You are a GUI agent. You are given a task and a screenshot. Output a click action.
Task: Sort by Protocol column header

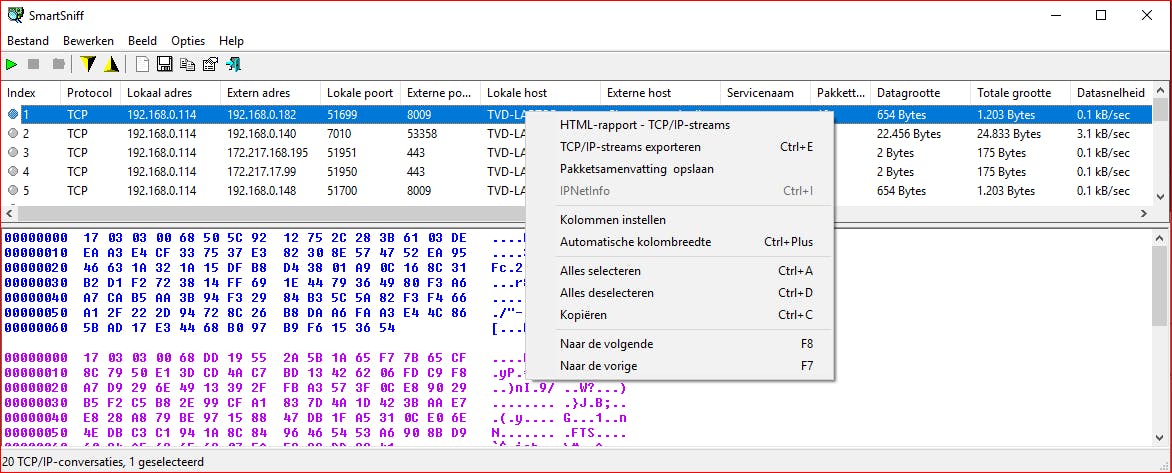click(89, 93)
